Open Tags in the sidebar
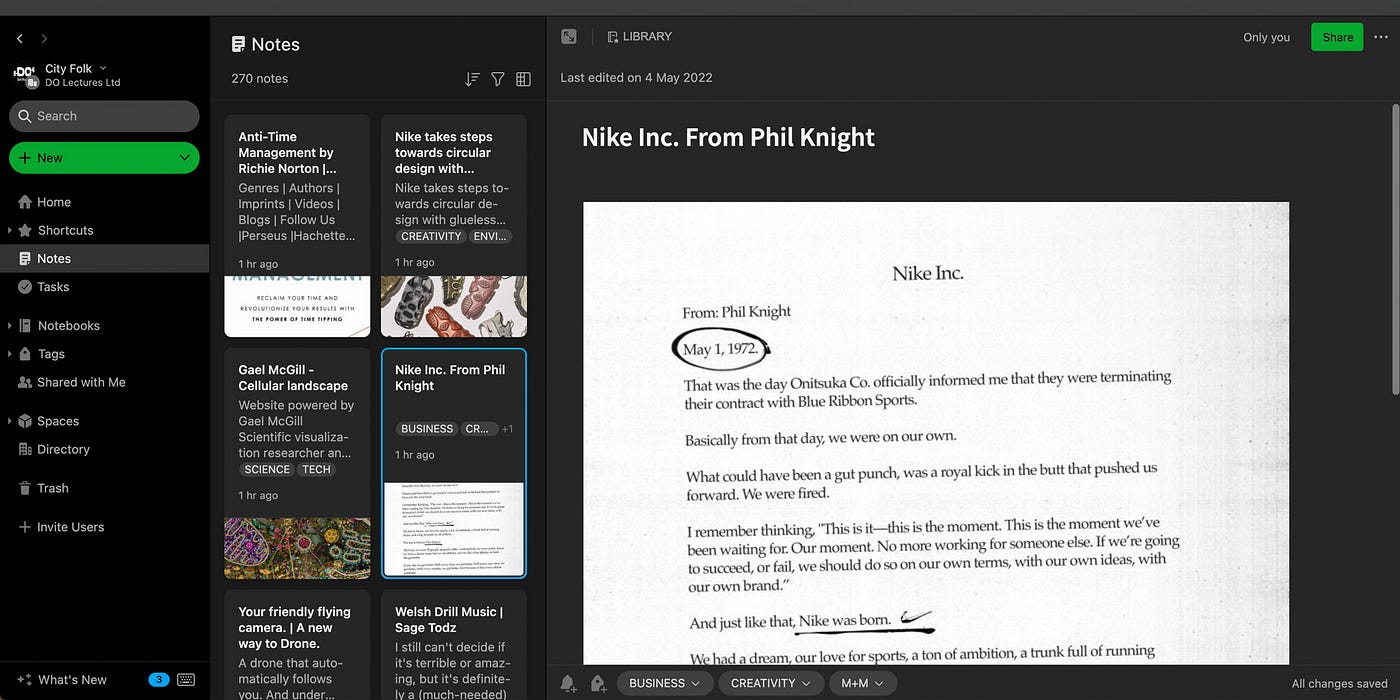 [51, 354]
